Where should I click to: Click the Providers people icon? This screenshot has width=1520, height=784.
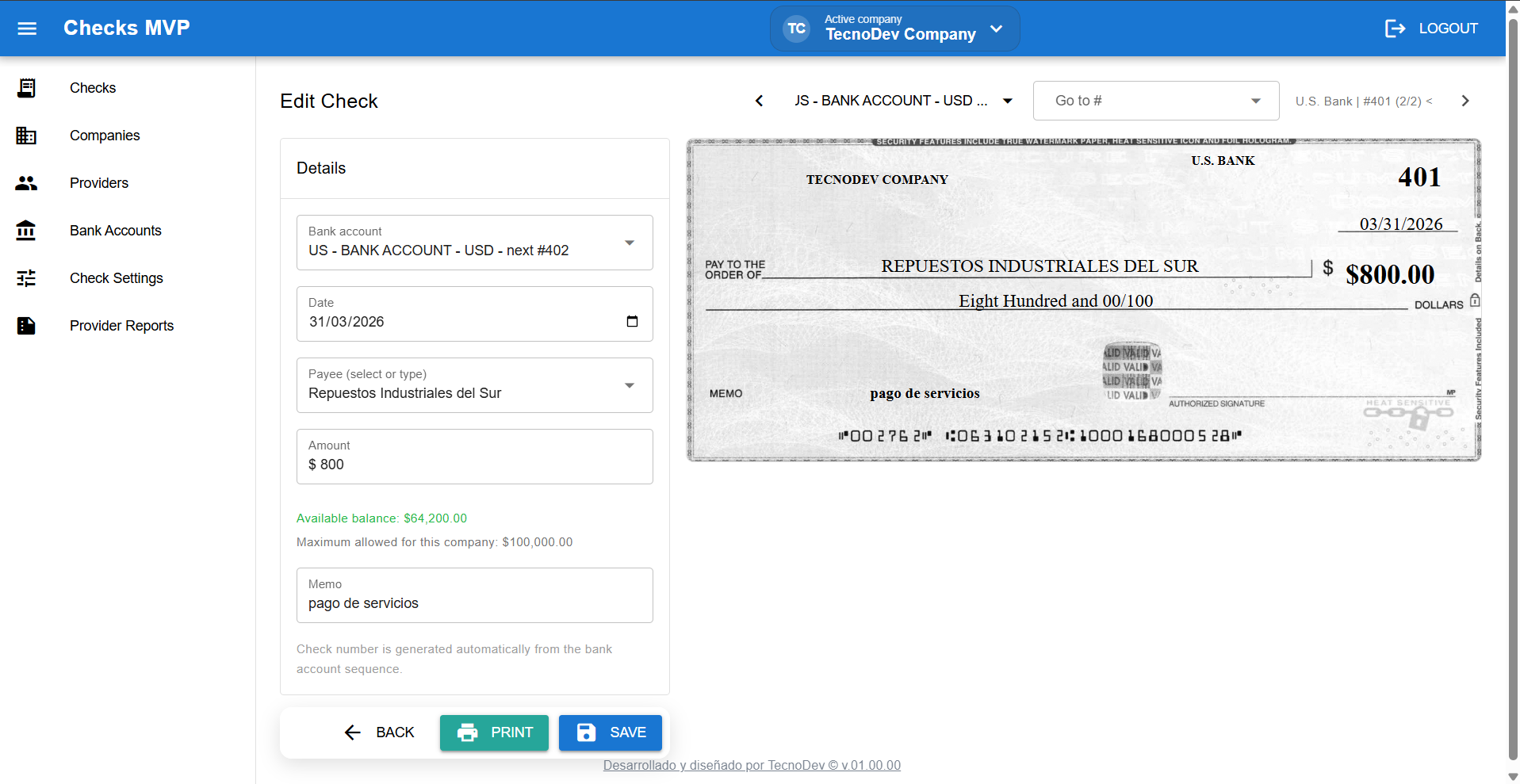pyautogui.click(x=26, y=183)
